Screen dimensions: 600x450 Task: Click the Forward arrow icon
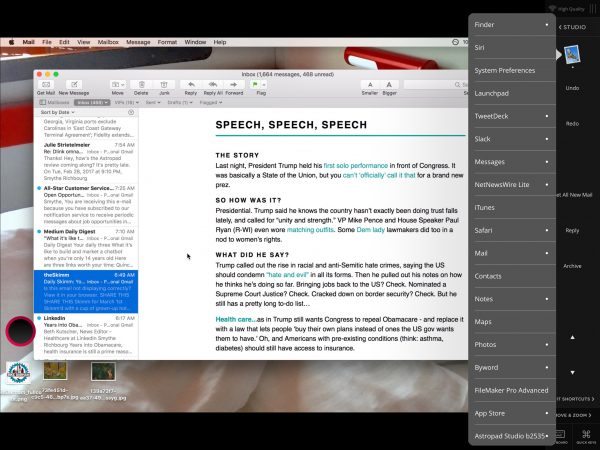[233, 85]
